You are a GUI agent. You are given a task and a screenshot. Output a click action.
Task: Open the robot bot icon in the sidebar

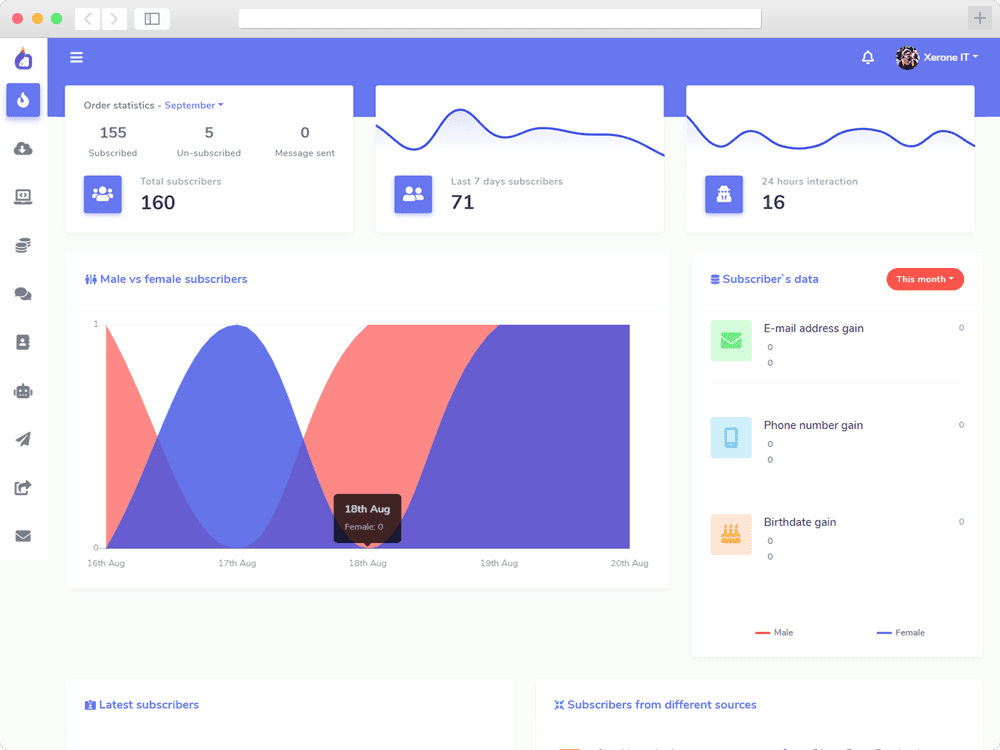tap(24, 391)
